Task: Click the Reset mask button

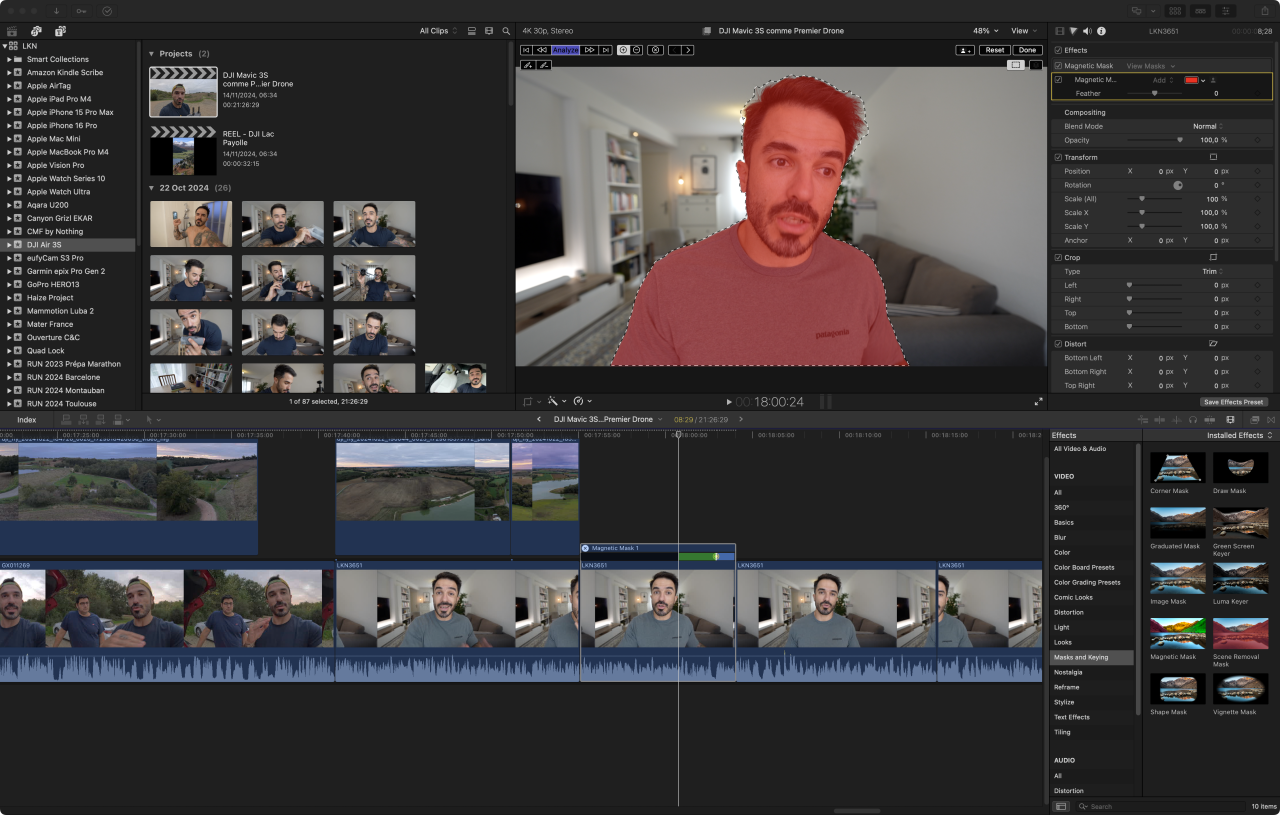Action: [994, 50]
